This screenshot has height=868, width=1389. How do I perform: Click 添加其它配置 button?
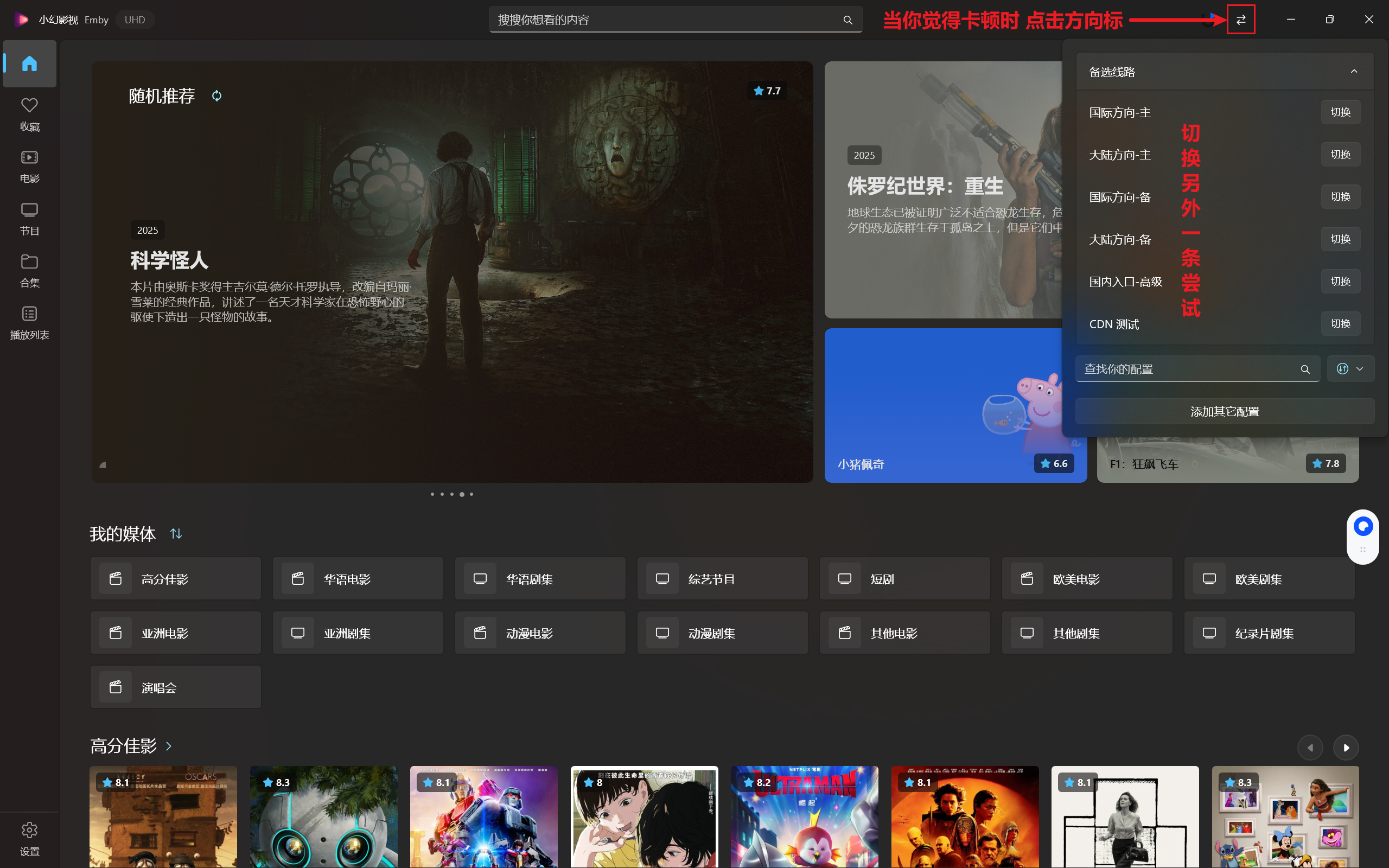(1224, 411)
